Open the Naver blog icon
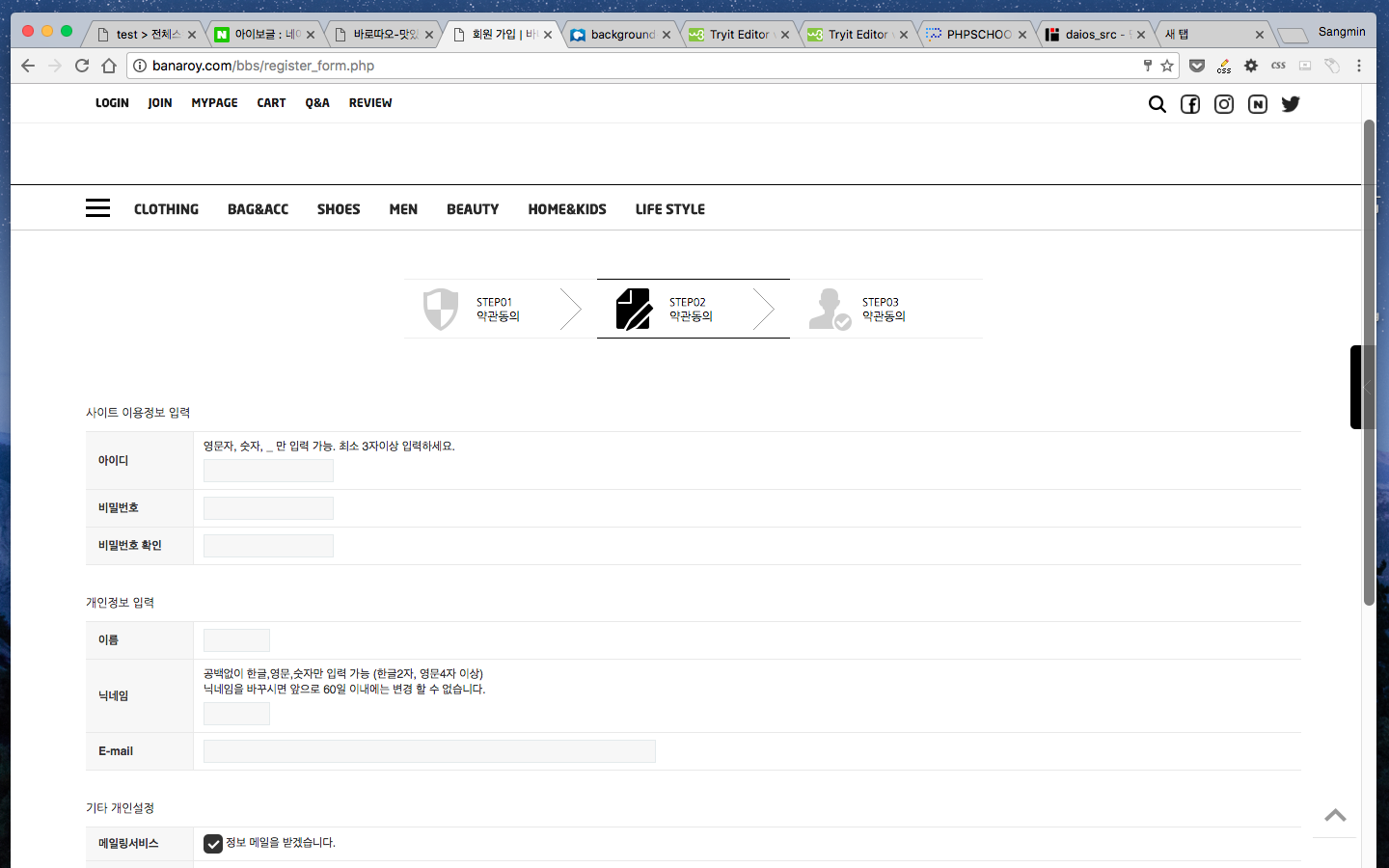1389x868 pixels. click(x=1258, y=104)
